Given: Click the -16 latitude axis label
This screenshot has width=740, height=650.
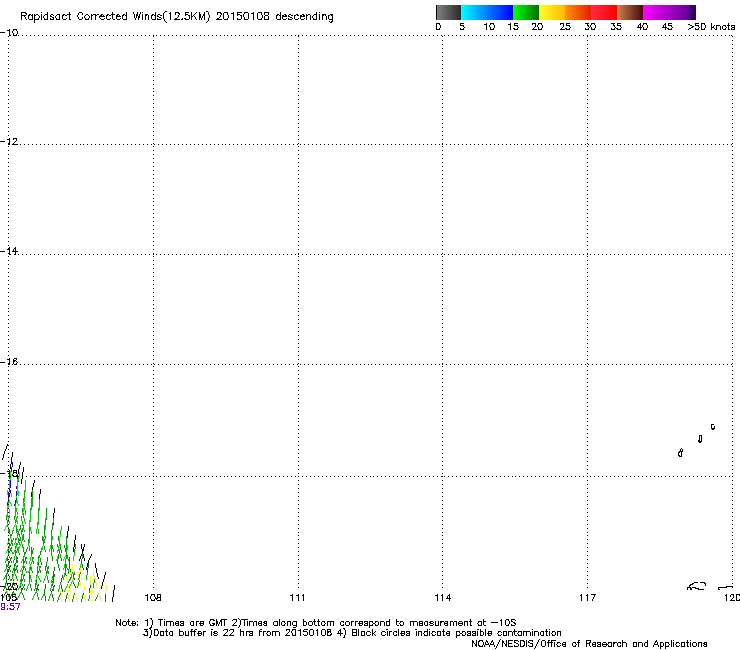Looking at the screenshot, I should click(x=9, y=362).
